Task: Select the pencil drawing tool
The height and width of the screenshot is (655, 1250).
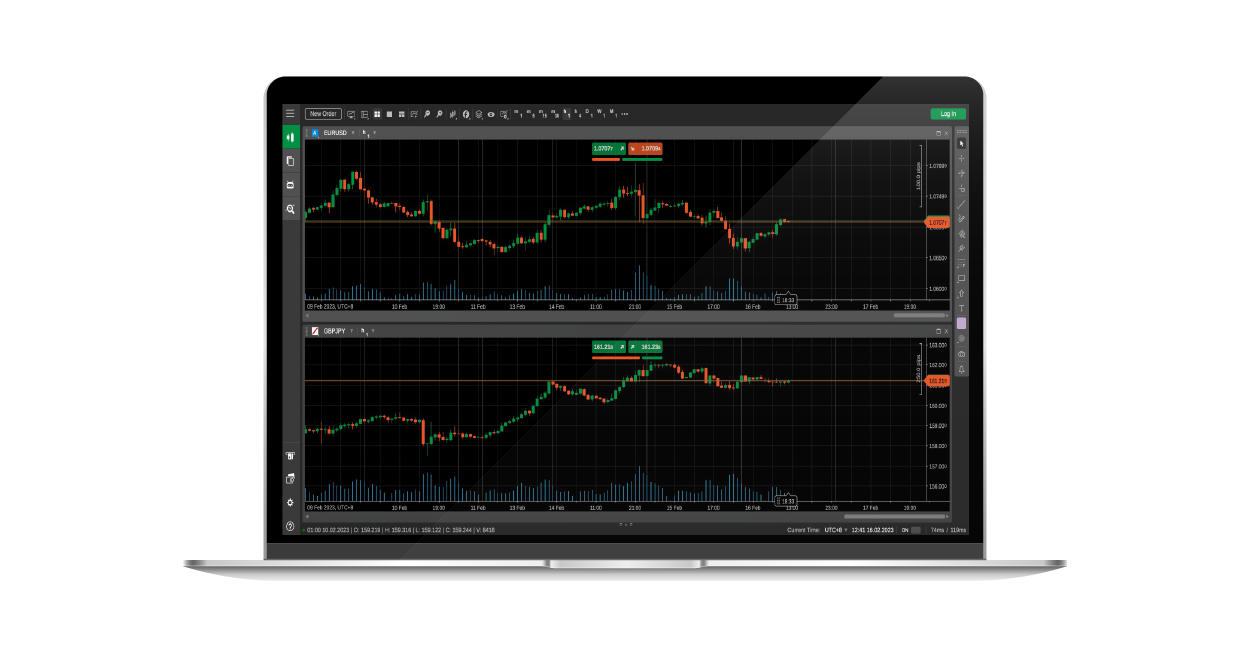Action: click(x=962, y=218)
